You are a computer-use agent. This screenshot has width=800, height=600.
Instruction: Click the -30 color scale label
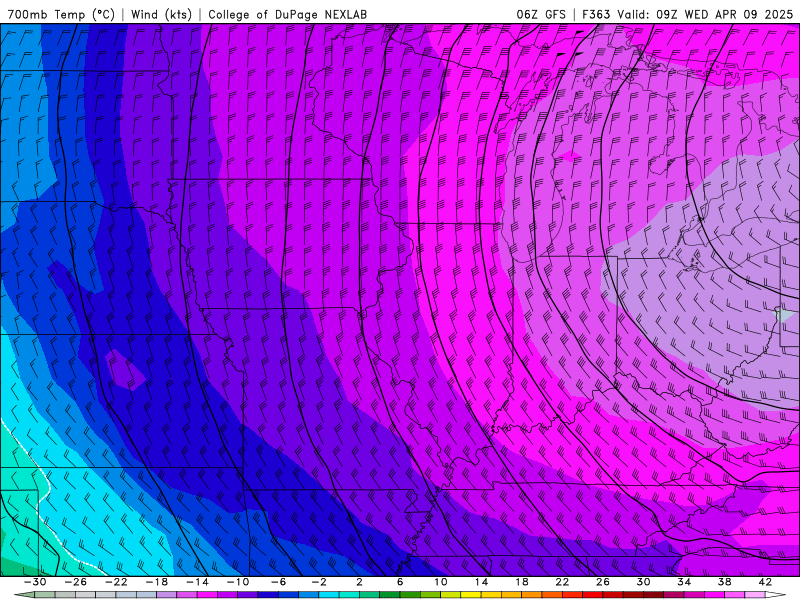[x=35, y=582]
